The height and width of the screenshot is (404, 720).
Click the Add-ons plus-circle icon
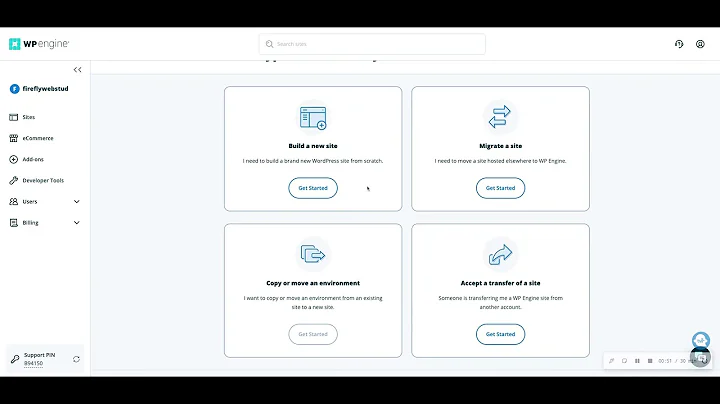point(14,159)
